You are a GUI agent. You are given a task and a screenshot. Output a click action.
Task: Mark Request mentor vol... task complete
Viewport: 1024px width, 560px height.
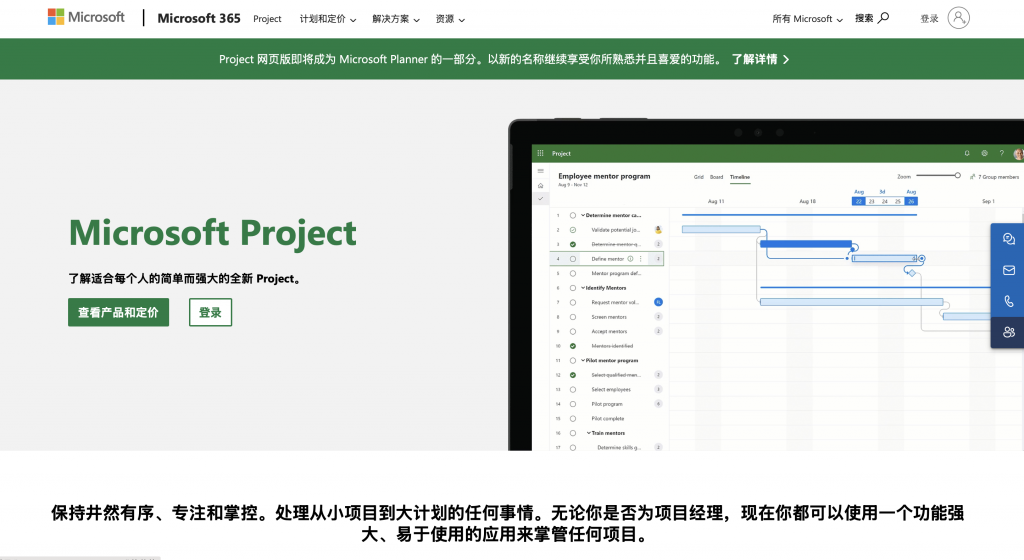coord(573,302)
